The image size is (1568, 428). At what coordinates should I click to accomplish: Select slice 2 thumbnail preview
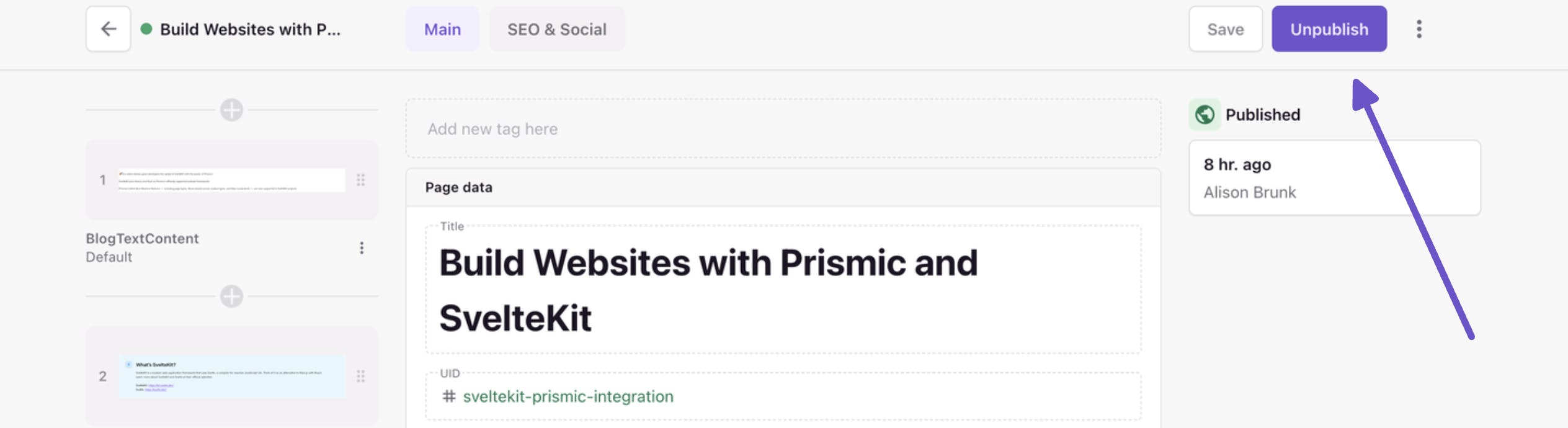pyautogui.click(x=231, y=377)
